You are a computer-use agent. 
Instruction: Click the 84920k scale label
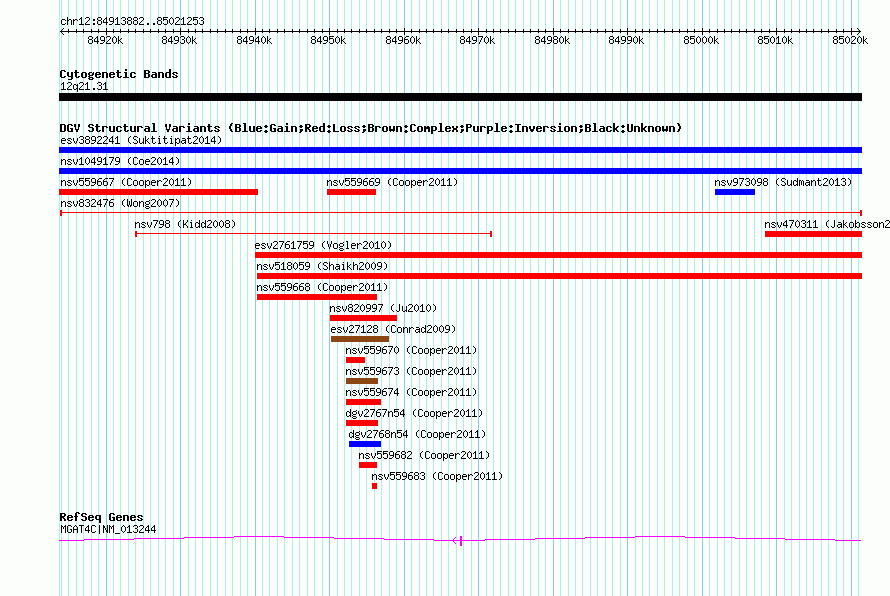105,40
